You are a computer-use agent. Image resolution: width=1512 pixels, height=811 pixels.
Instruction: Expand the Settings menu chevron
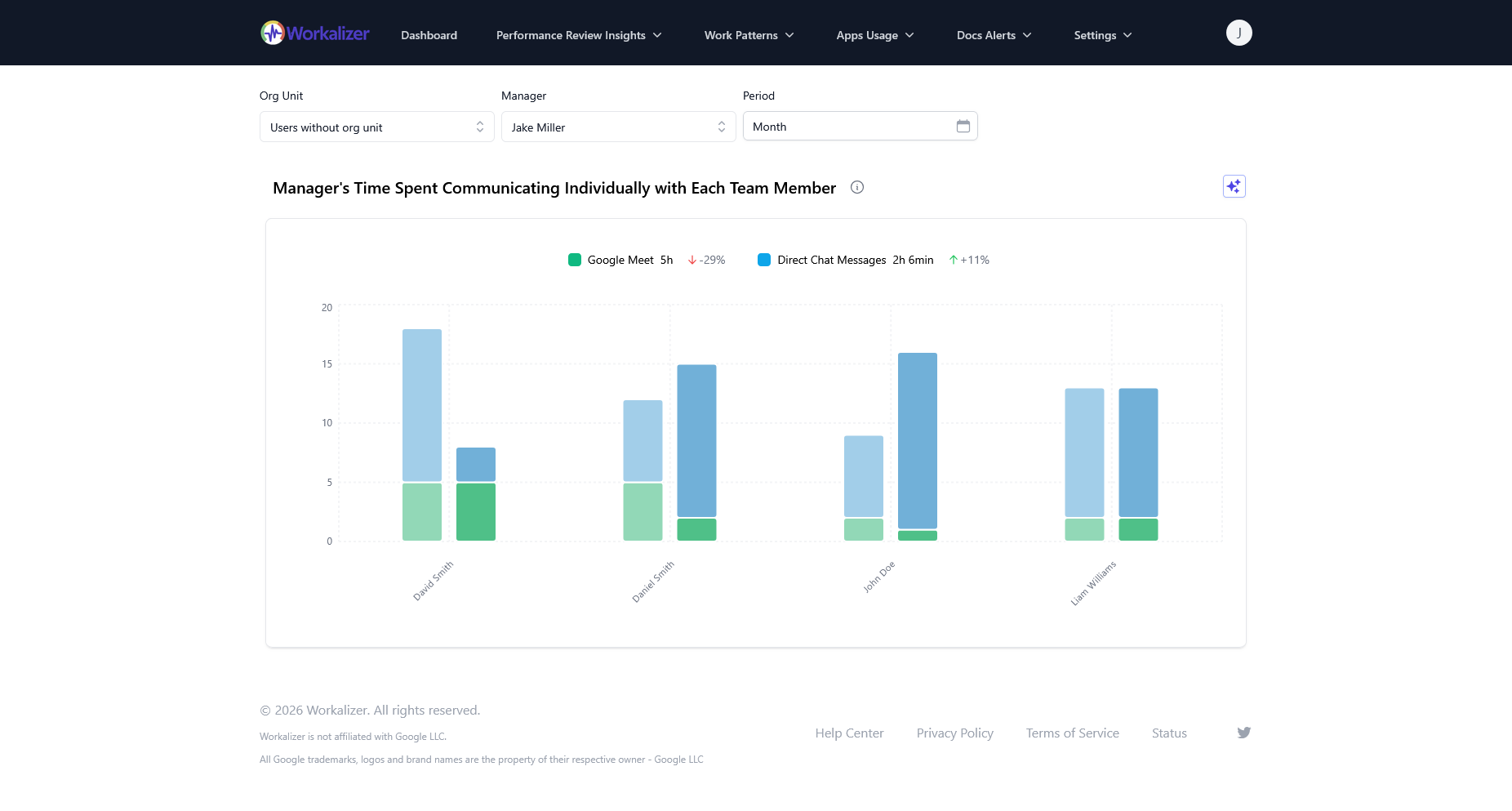click(1128, 35)
